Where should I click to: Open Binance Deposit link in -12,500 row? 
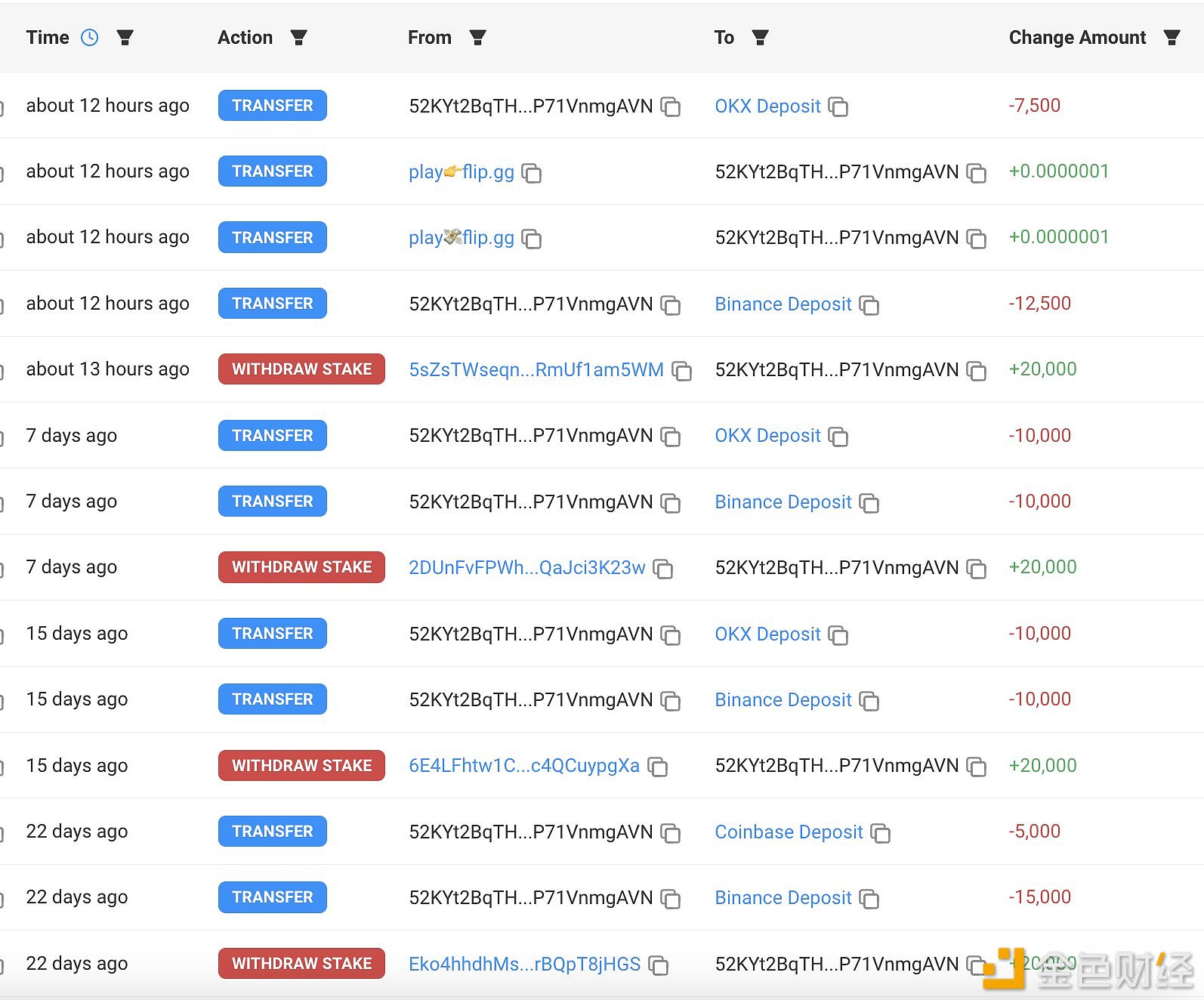(783, 304)
